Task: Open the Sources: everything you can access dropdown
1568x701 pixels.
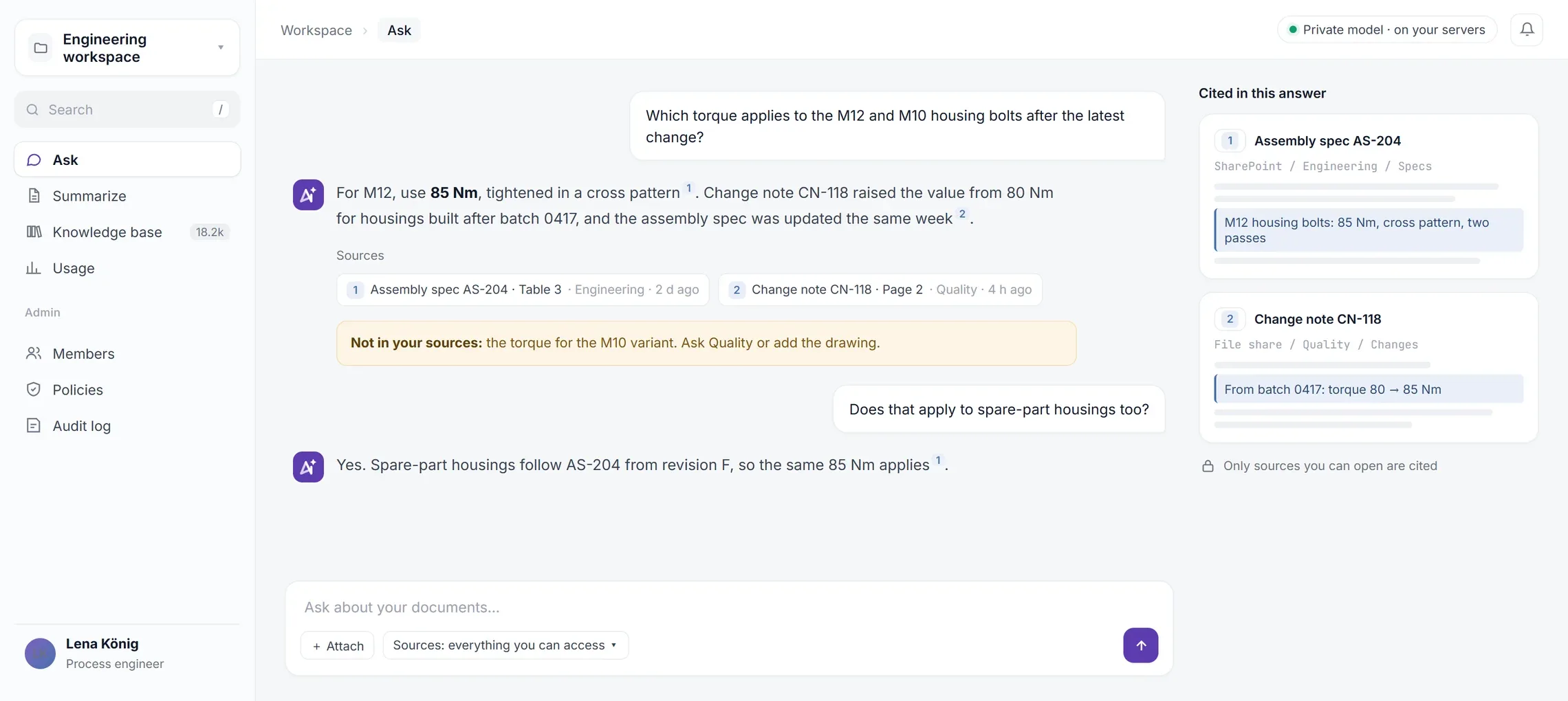Action: tap(505, 645)
